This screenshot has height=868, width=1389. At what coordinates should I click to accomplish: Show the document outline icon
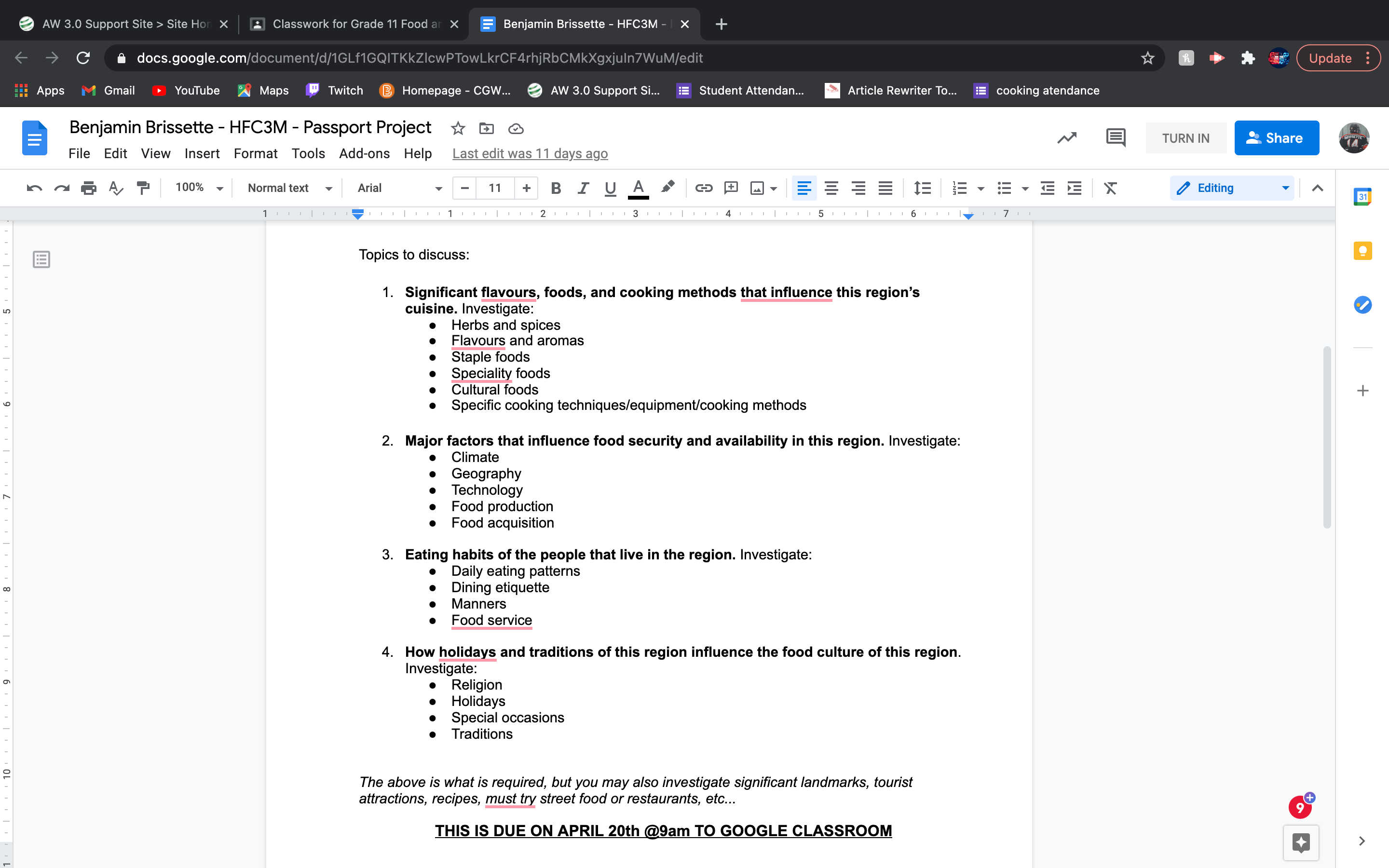(41, 259)
